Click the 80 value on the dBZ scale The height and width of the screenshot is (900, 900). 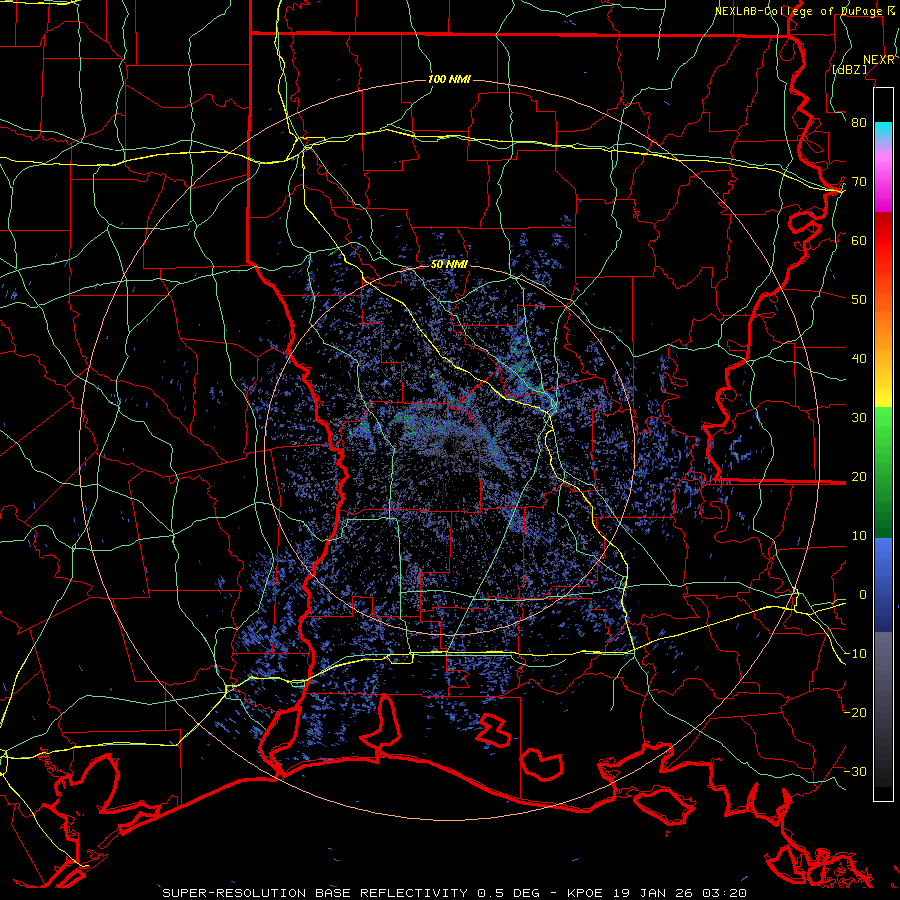click(x=859, y=123)
